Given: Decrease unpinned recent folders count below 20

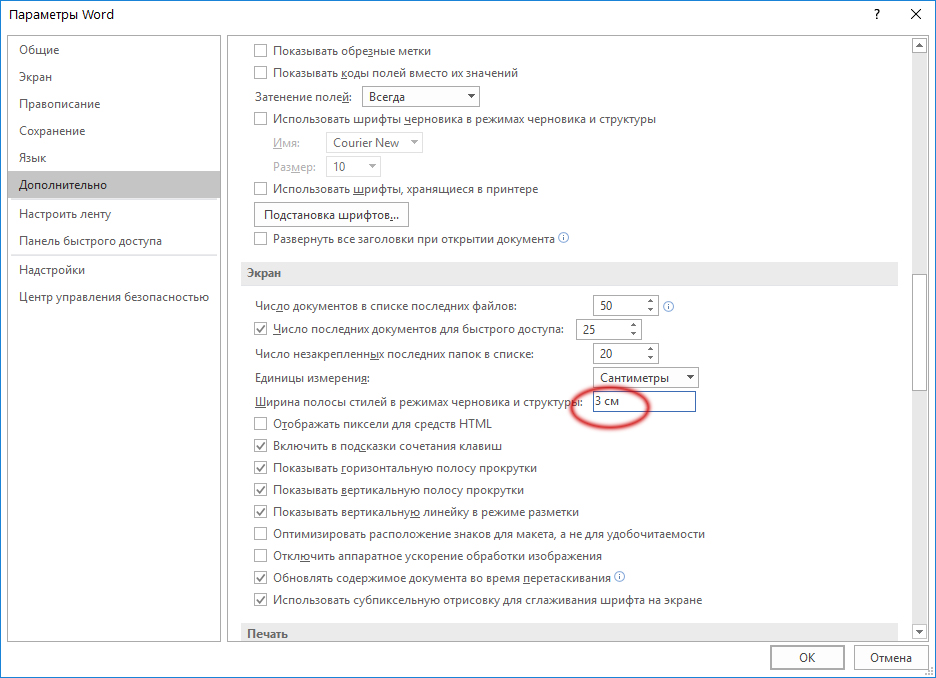Looking at the screenshot, I should [650, 358].
